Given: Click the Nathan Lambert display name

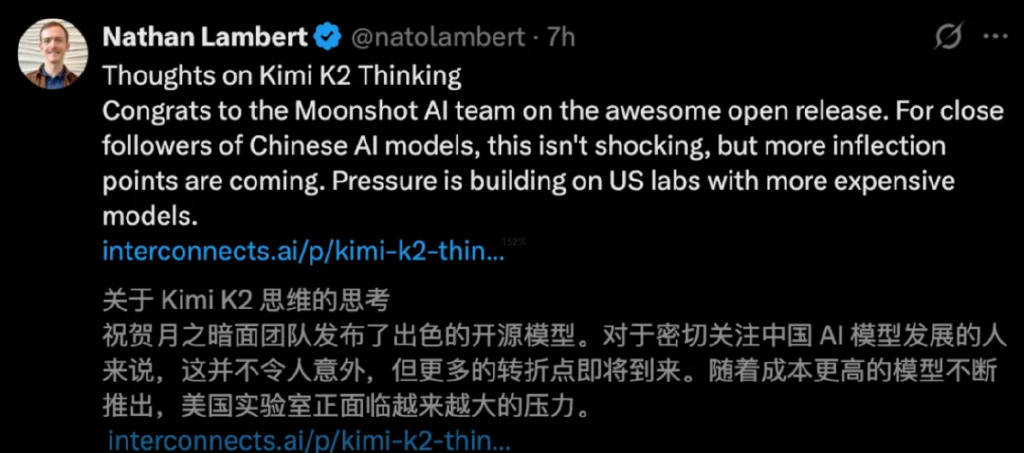Looking at the screenshot, I should click(205, 37).
